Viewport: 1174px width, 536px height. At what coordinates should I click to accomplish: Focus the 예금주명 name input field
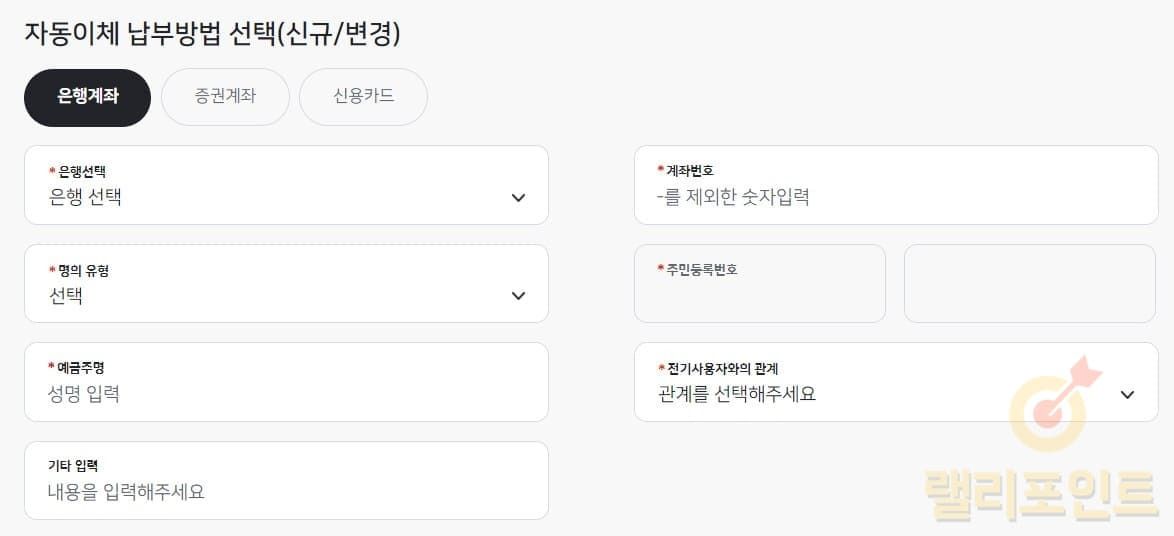[285, 394]
